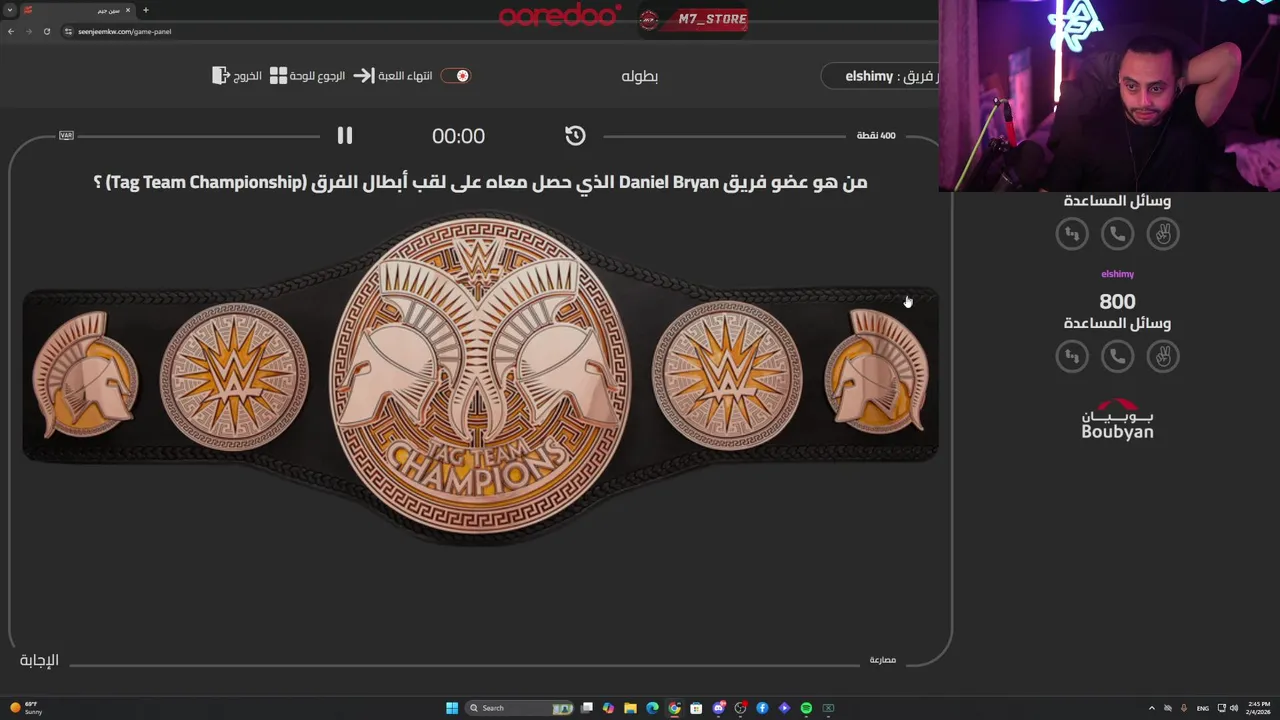This screenshot has height=720, width=1280.
Task: Click الخروج exit button
Action: (x=237, y=75)
